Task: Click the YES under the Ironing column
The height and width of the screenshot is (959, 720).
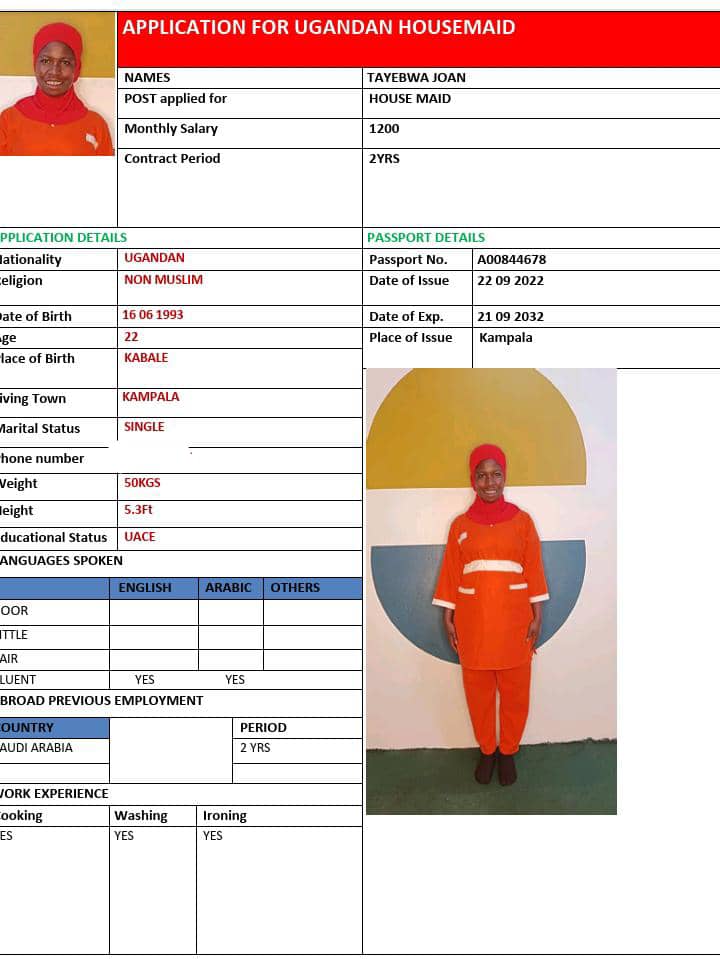Action: coord(213,835)
